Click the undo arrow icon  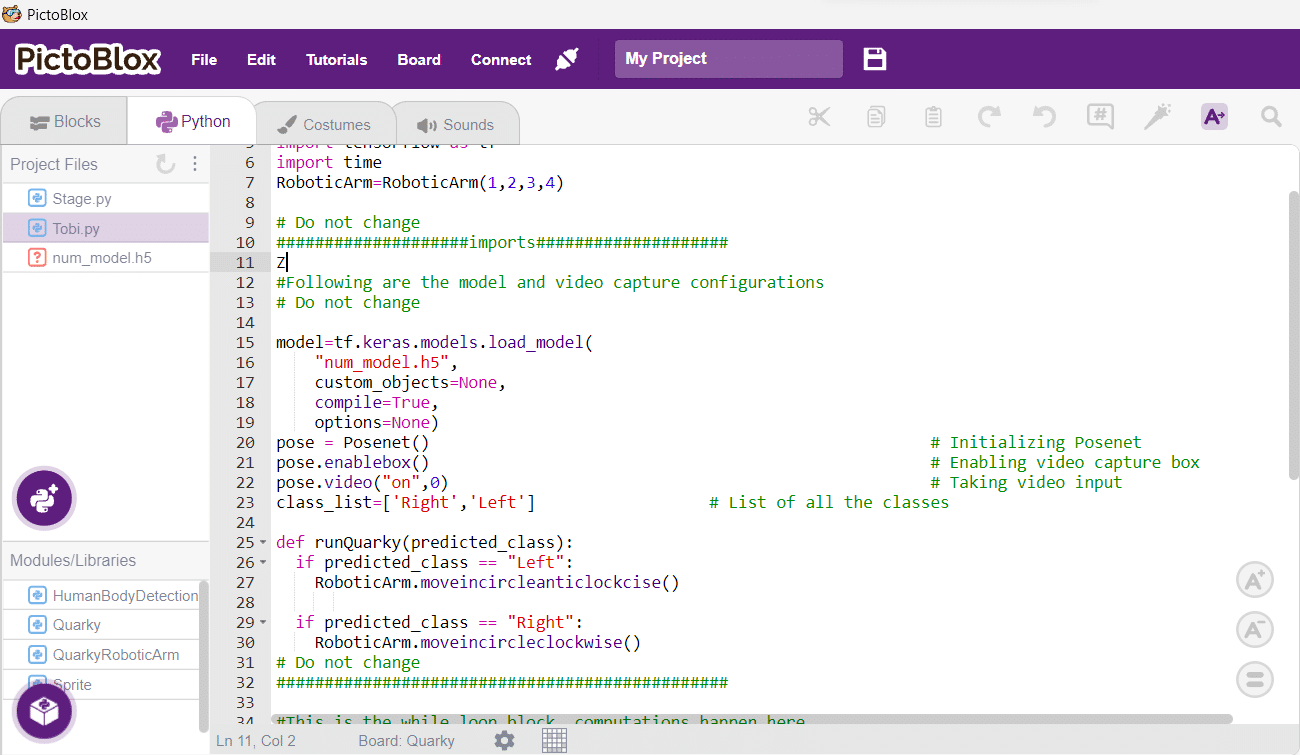1044,117
